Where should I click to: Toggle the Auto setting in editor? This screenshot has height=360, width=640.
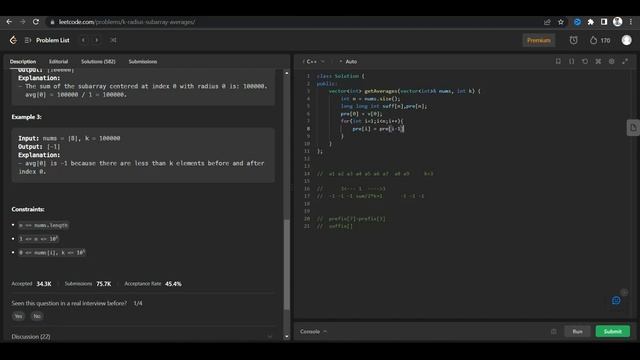point(348,62)
